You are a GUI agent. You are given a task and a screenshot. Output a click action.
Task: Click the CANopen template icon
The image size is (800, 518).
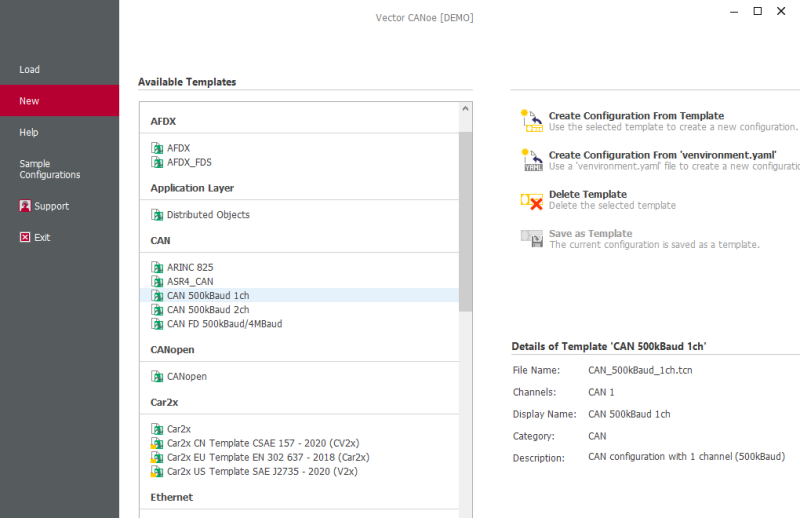pos(157,377)
